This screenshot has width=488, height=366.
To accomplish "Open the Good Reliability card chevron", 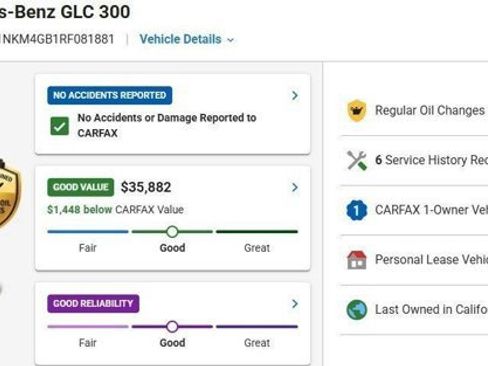I will click(295, 304).
